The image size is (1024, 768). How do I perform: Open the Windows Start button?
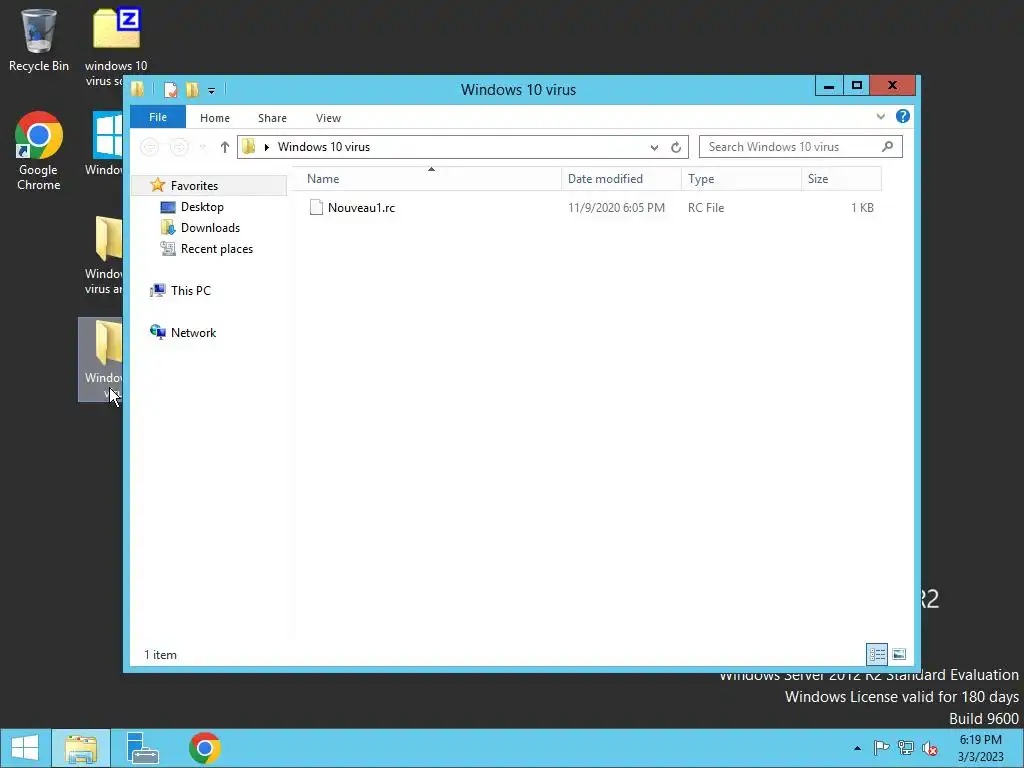click(25, 748)
